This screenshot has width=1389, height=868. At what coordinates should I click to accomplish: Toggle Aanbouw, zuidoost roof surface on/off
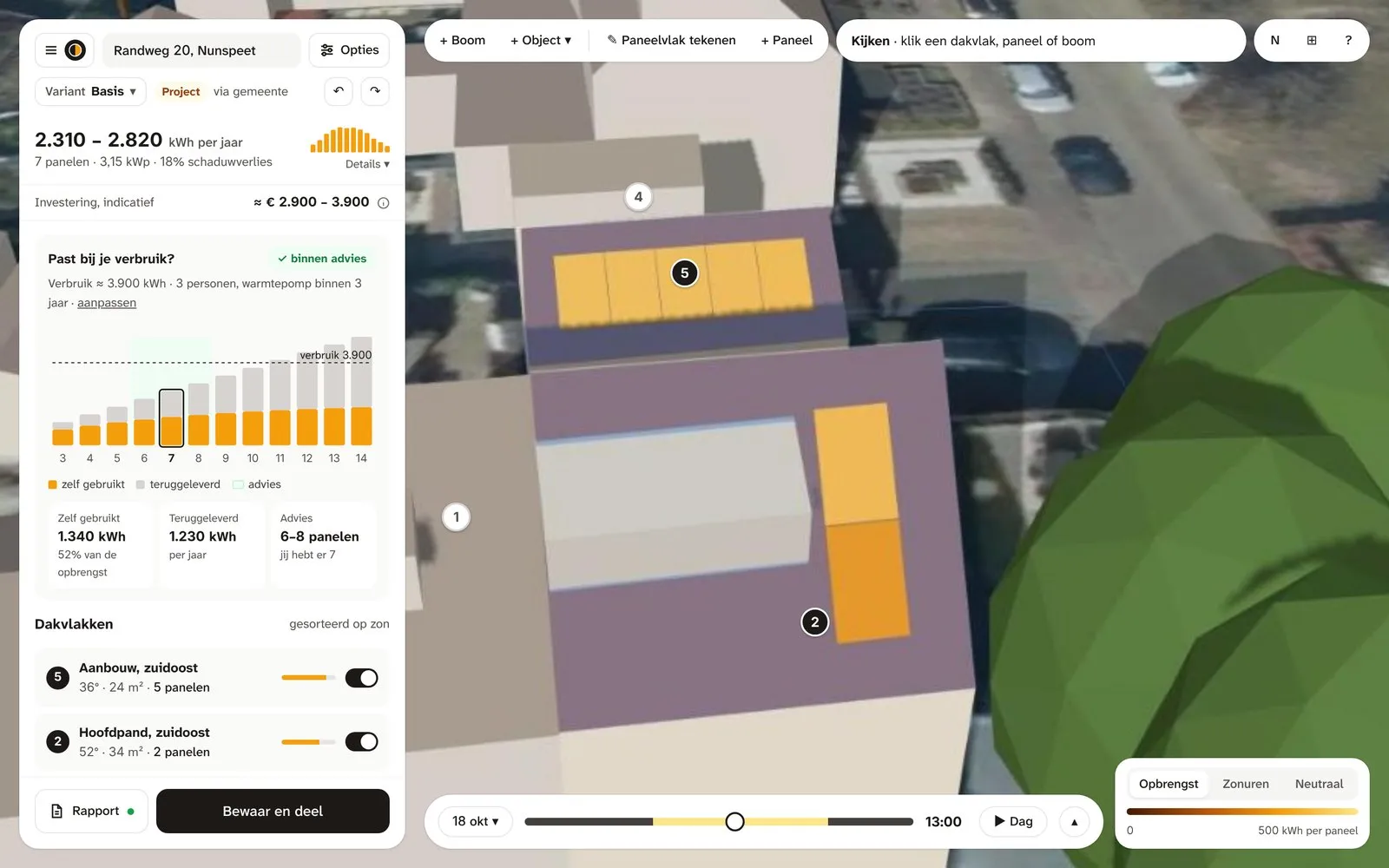tap(361, 678)
